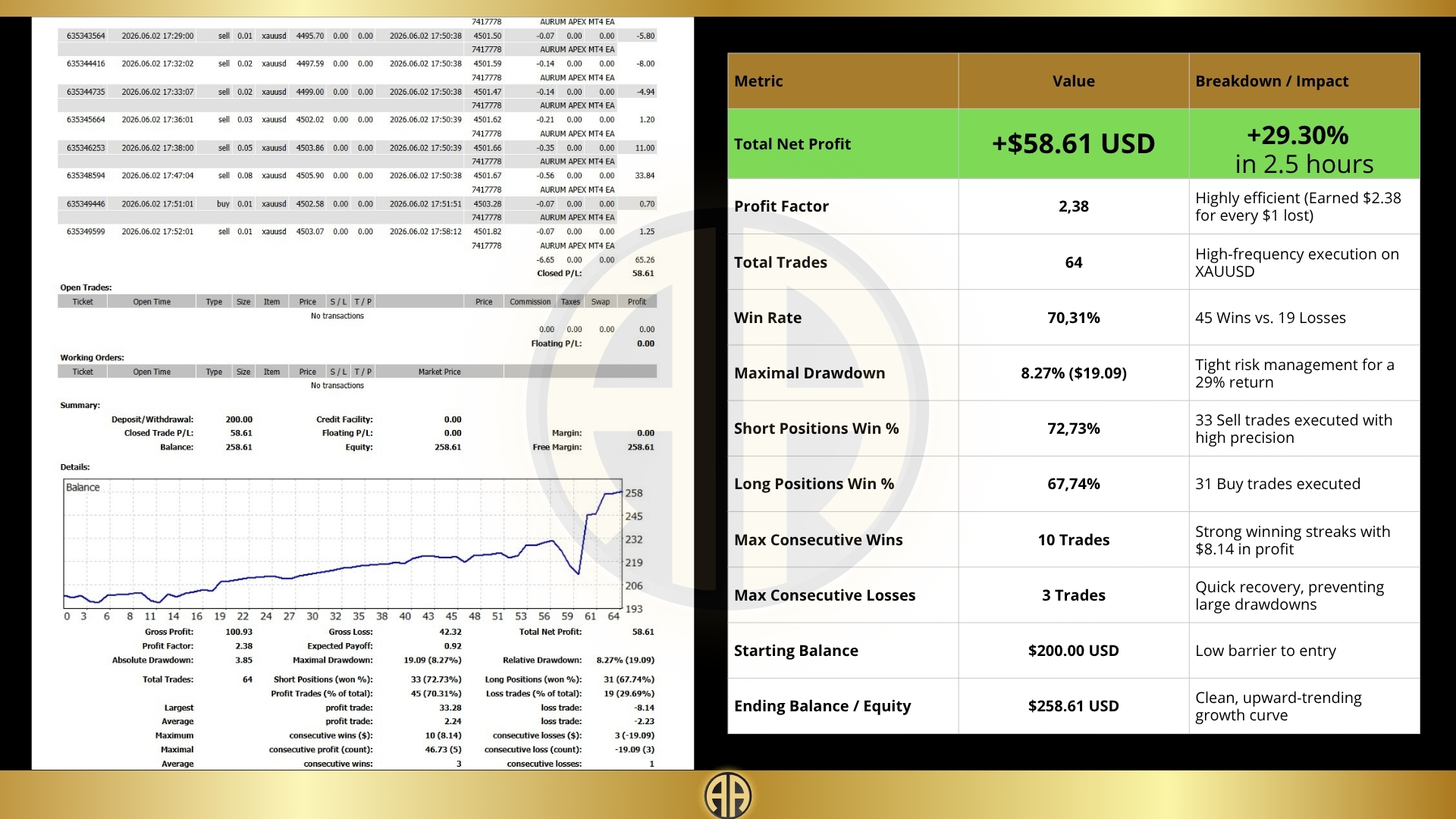Click "Maximal Drawdown" label in right table
1456x819 pixels.
click(809, 373)
